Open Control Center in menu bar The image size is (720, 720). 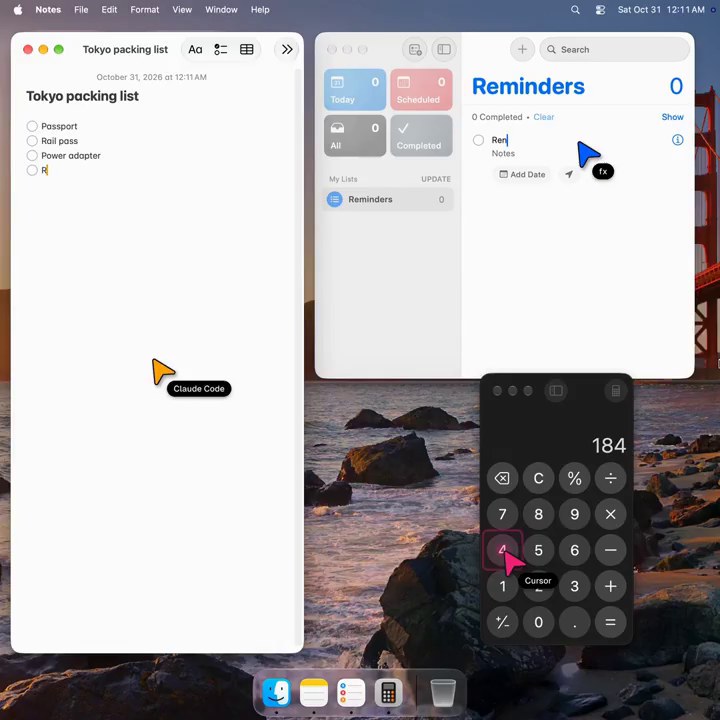click(x=600, y=10)
